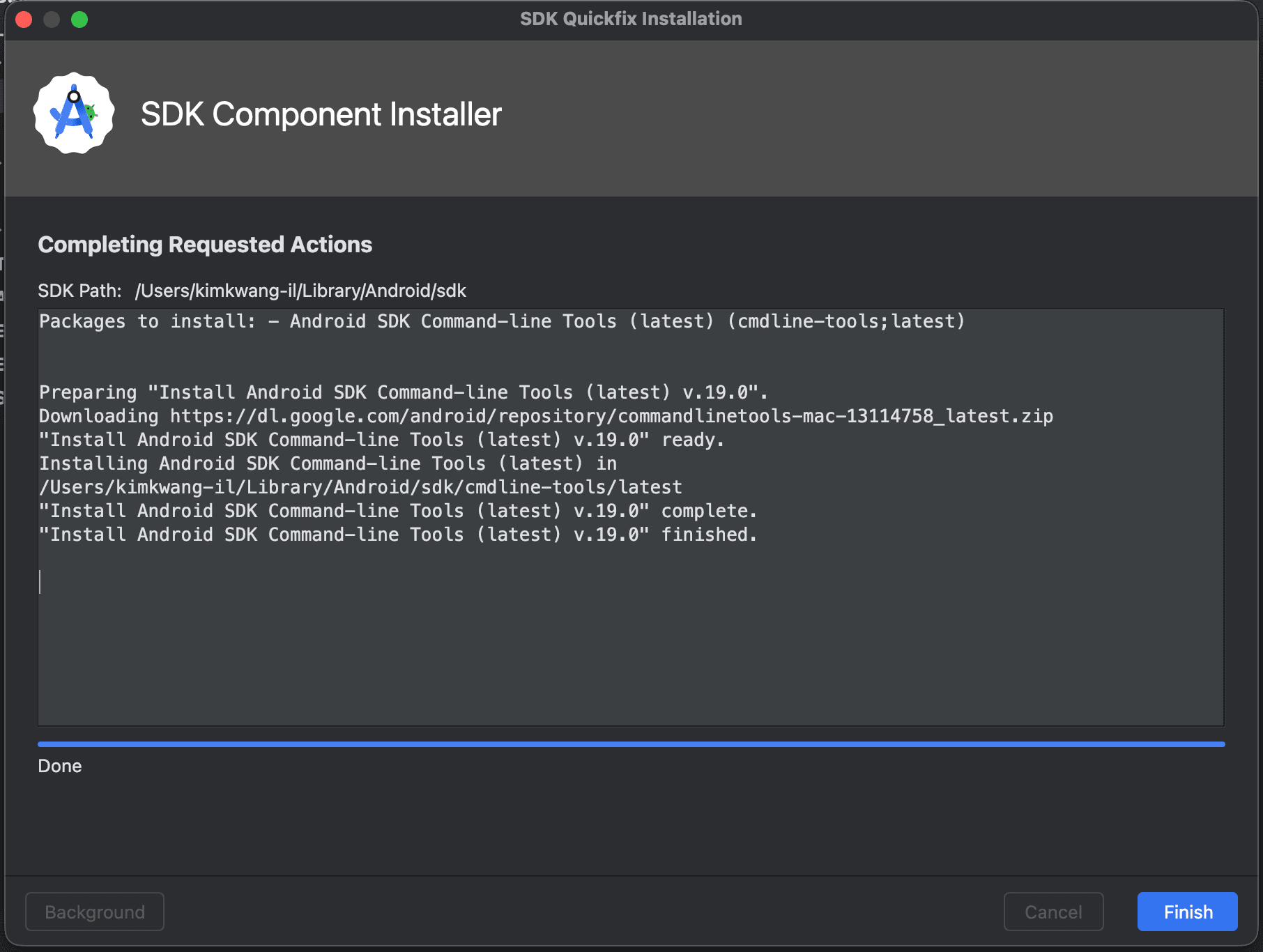The height and width of the screenshot is (952, 1263).
Task: Click the gray minimize window button
Action: pos(52,19)
